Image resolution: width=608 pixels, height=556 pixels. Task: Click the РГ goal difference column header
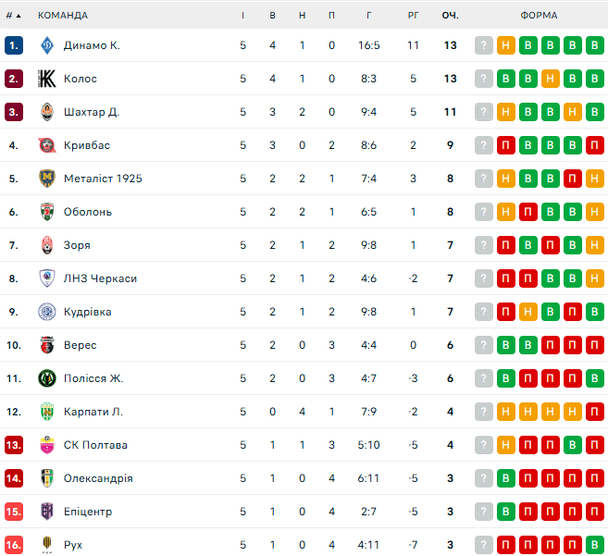413,15
